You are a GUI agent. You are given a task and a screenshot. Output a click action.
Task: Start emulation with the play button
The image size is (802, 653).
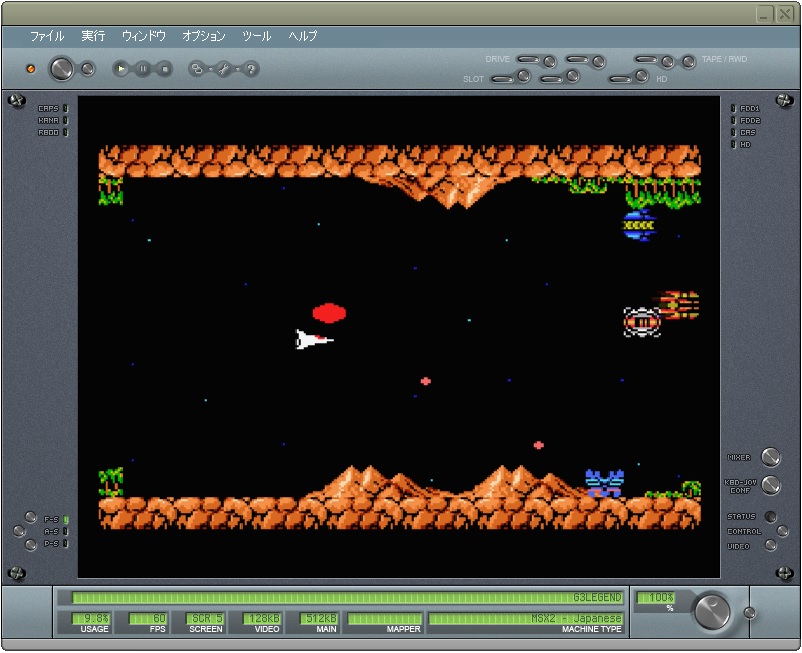[121, 69]
